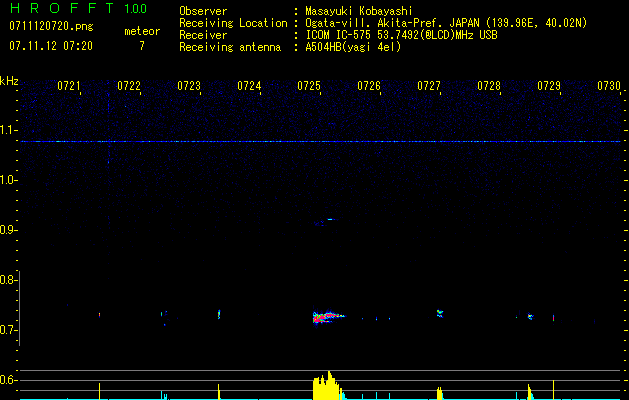Click the large meteor echo at 0725
The width and height of the screenshot is (629, 400).
point(327,317)
